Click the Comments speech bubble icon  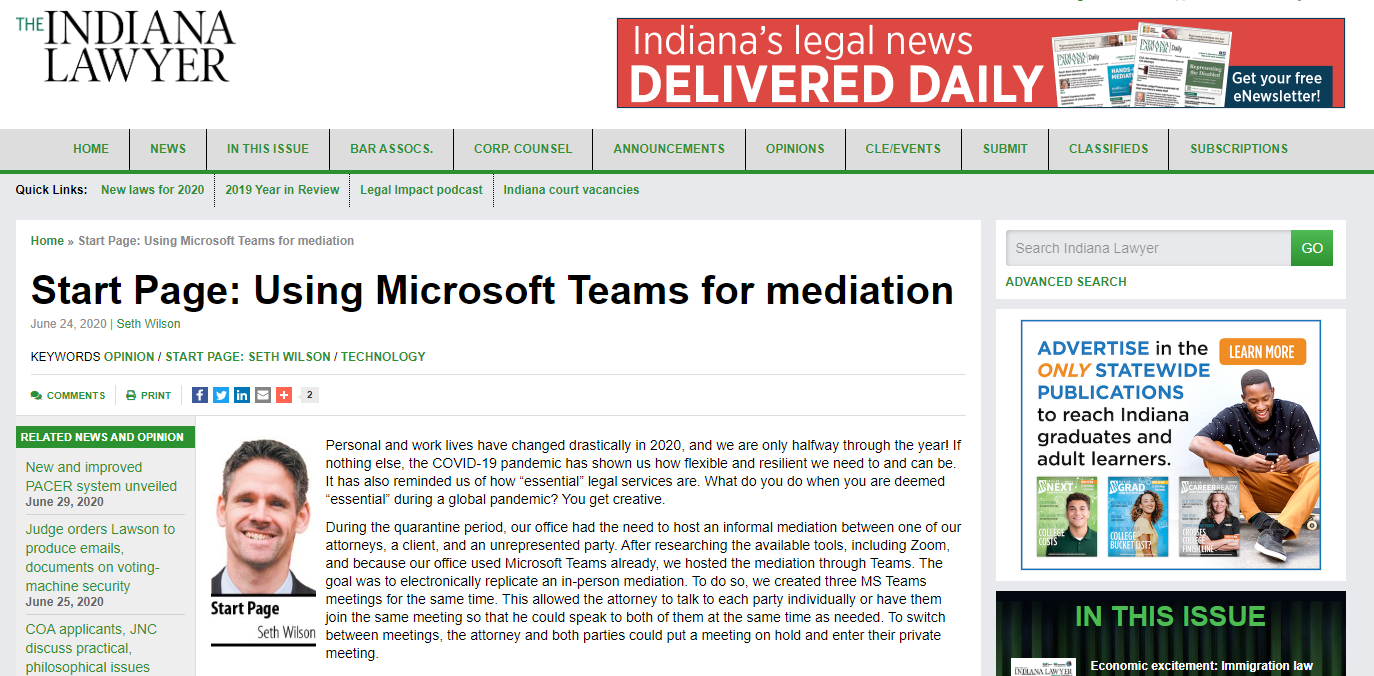pyautogui.click(x=37, y=396)
